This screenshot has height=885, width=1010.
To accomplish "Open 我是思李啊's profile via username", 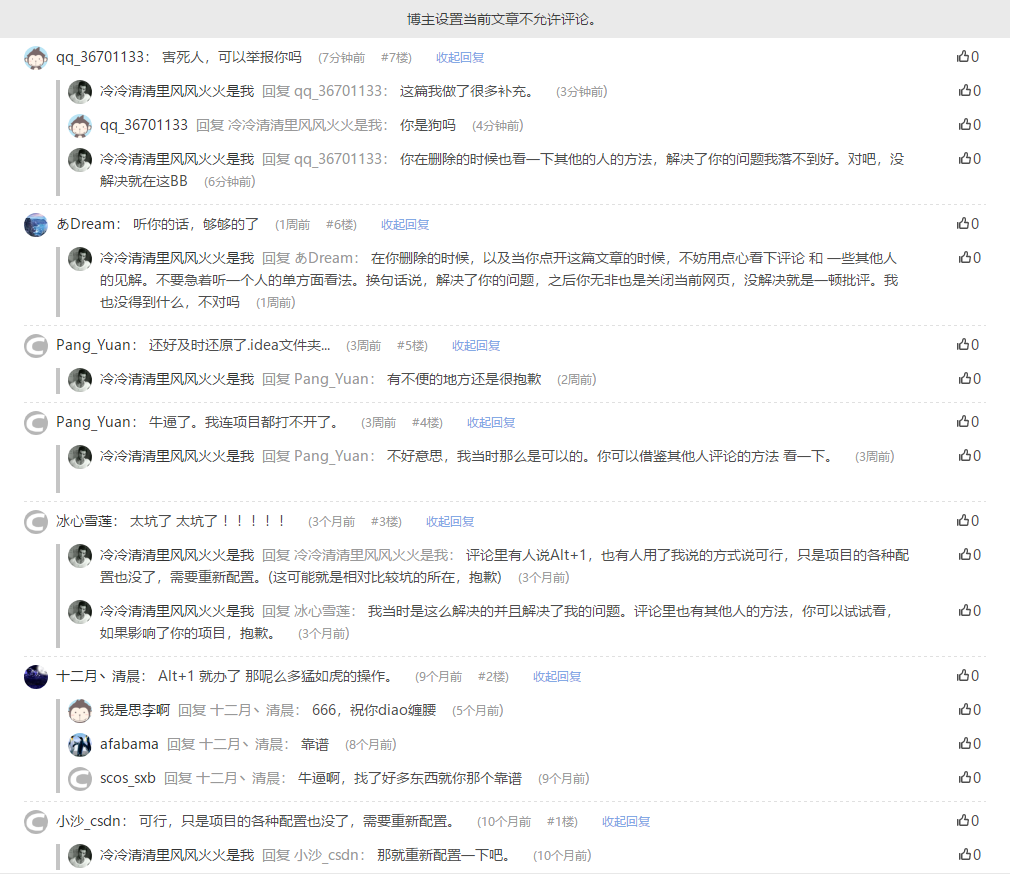I will point(135,710).
